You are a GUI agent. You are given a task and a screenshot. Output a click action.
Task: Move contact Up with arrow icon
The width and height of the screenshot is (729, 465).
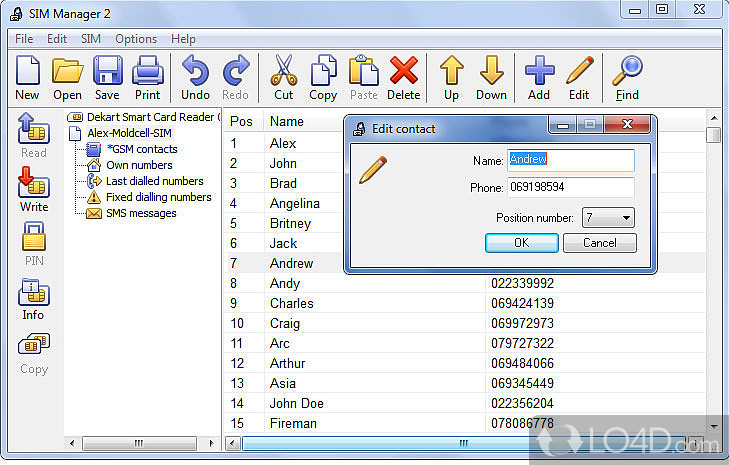click(x=452, y=72)
